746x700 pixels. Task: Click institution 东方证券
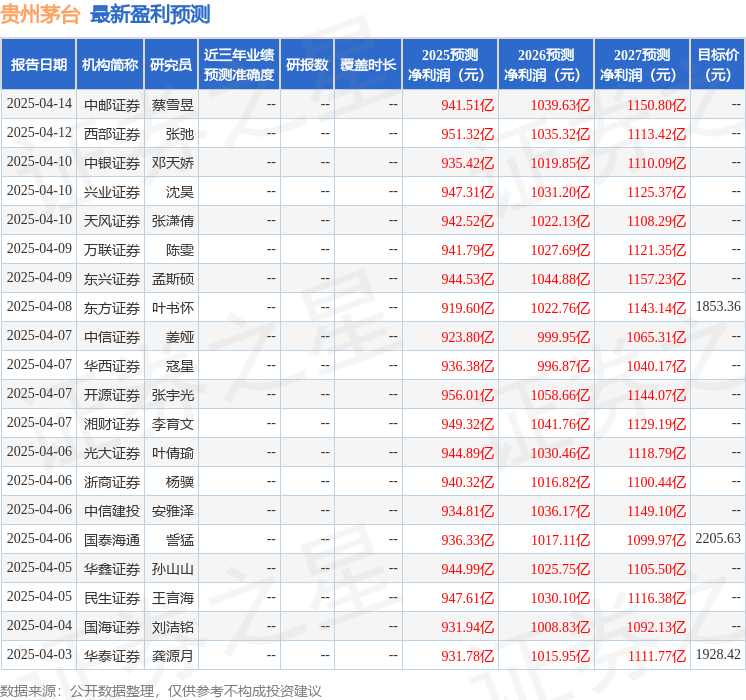pos(112,308)
